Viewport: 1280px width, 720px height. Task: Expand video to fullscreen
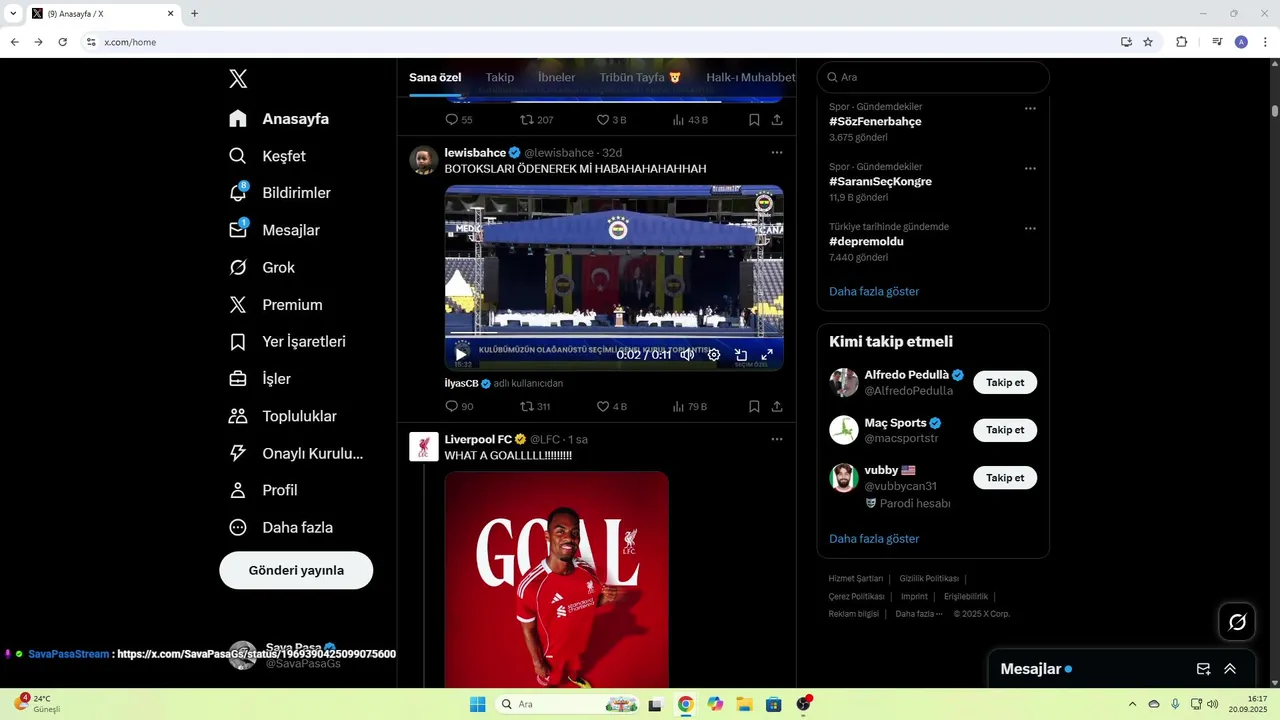tap(767, 354)
